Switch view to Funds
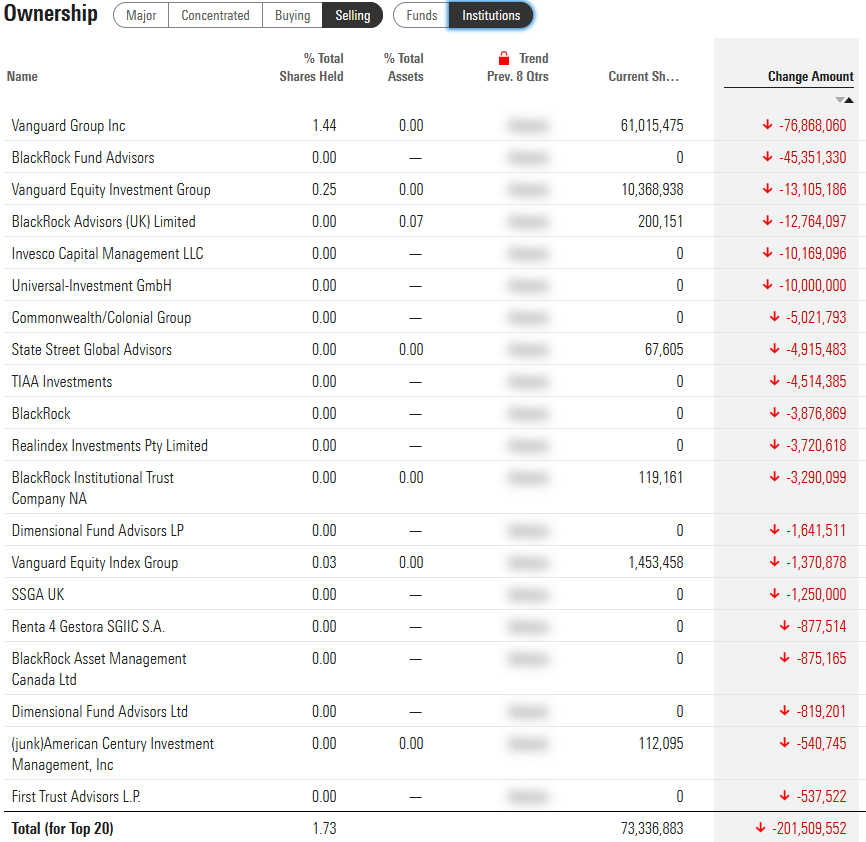The height and width of the screenshot is (842, 866). [421, 15]
